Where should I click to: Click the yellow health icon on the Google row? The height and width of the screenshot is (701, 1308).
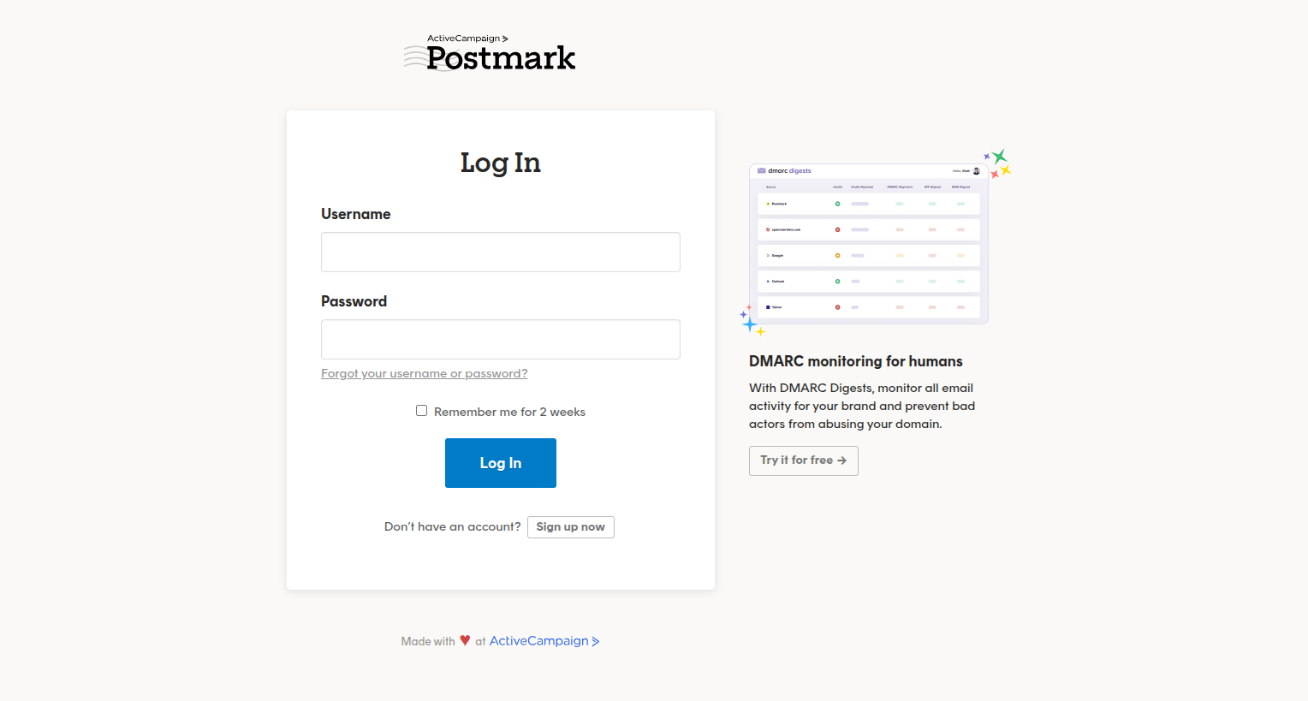tap(838, 255)
